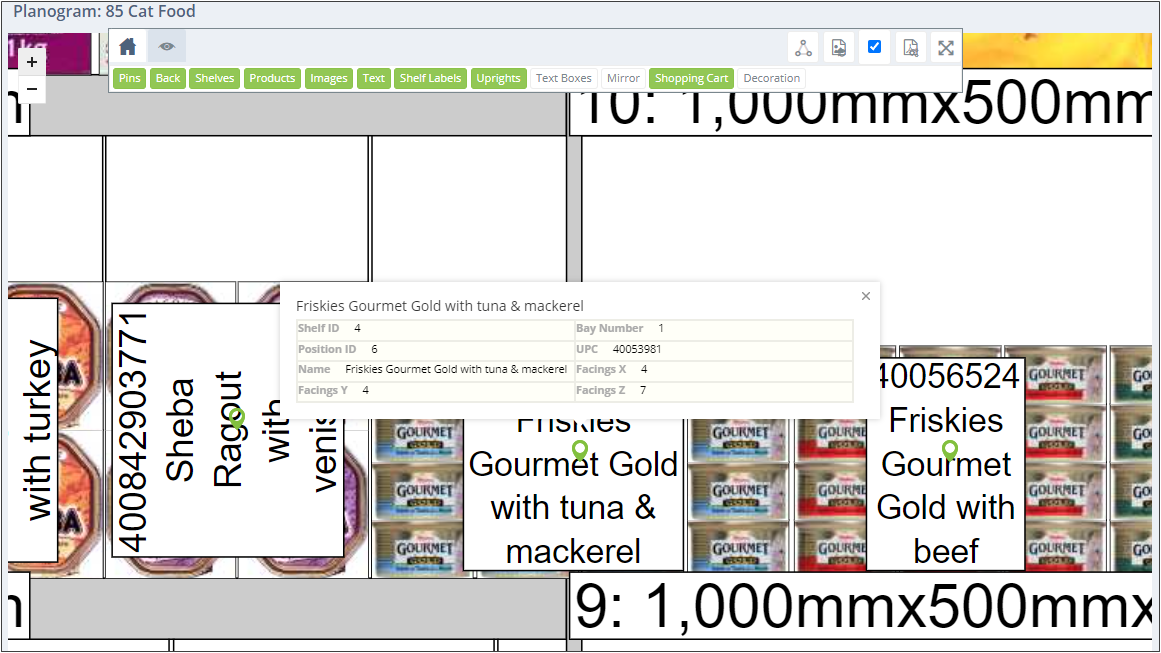Screen dimensions: 1161x653
Task: Click the Bay Number value 1
Action: pos(660,328)
